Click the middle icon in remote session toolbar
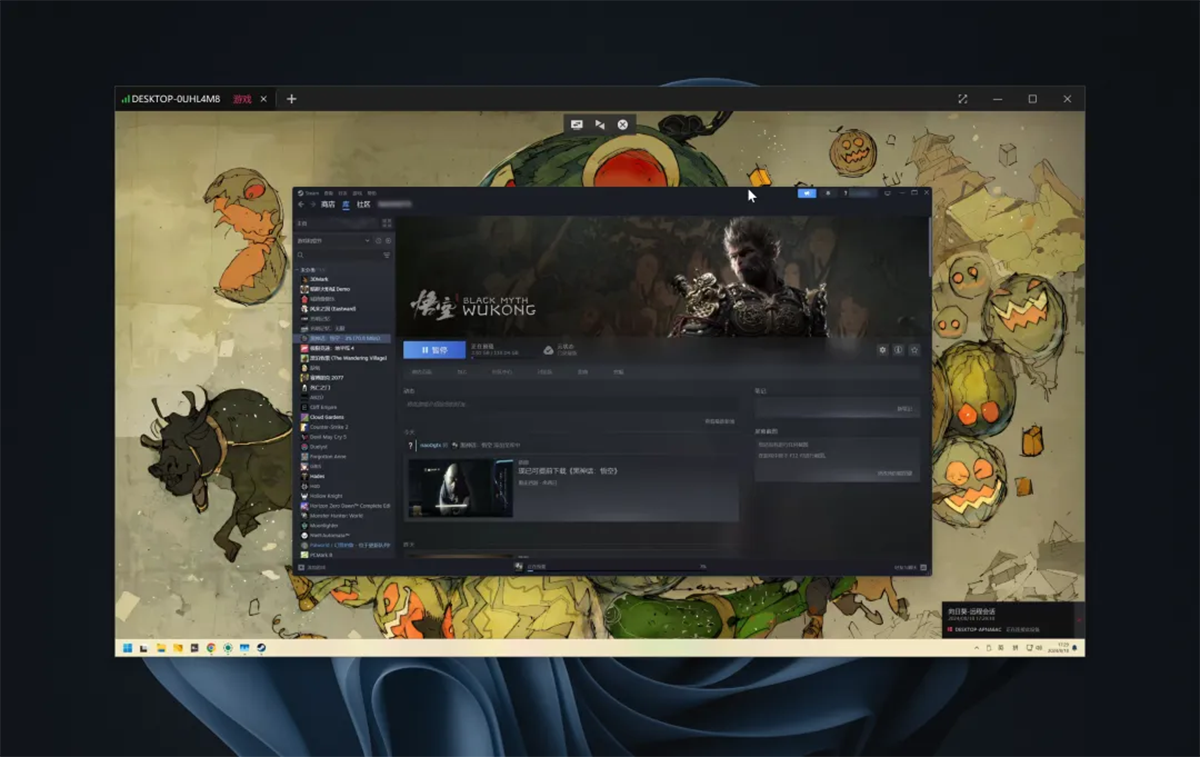Screen dimensions: 1200x757 pos(600,125)
